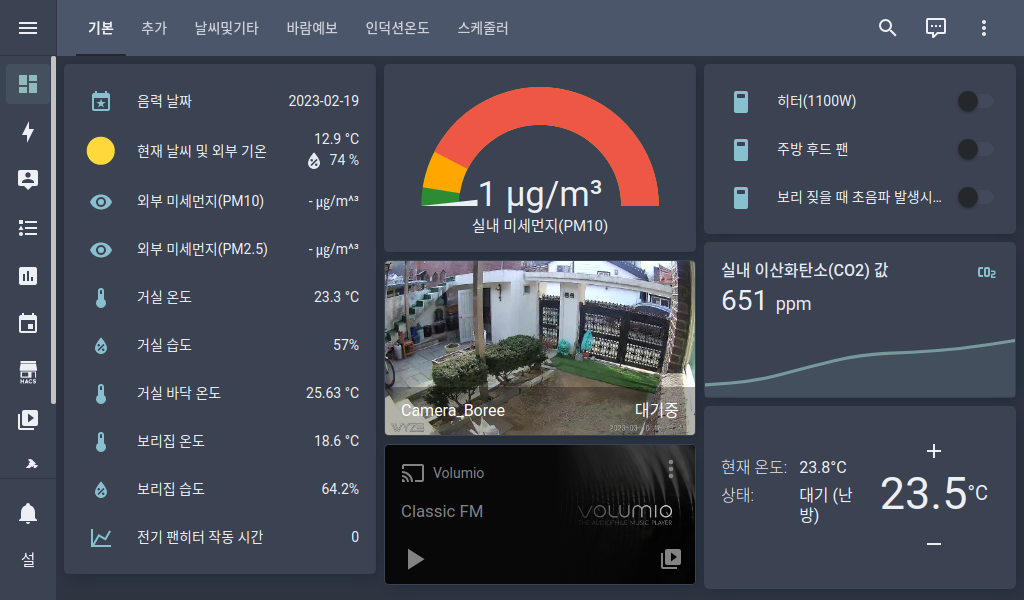1024x600 pixels.
Task: Click the 보리집 습도 value 64.2%
Action: click(x=340, y=489)
